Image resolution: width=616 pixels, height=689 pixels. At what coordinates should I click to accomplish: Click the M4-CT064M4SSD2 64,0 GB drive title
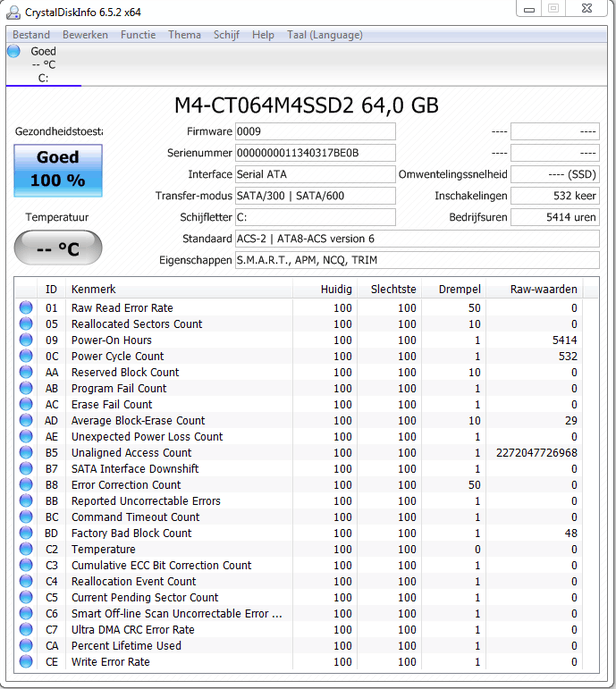[306, 105]
